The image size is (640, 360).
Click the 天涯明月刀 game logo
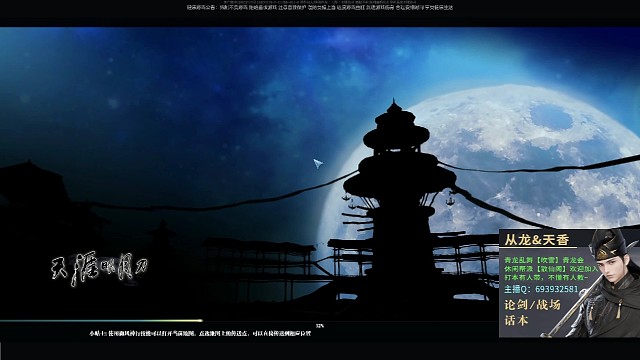coord(99,268)
